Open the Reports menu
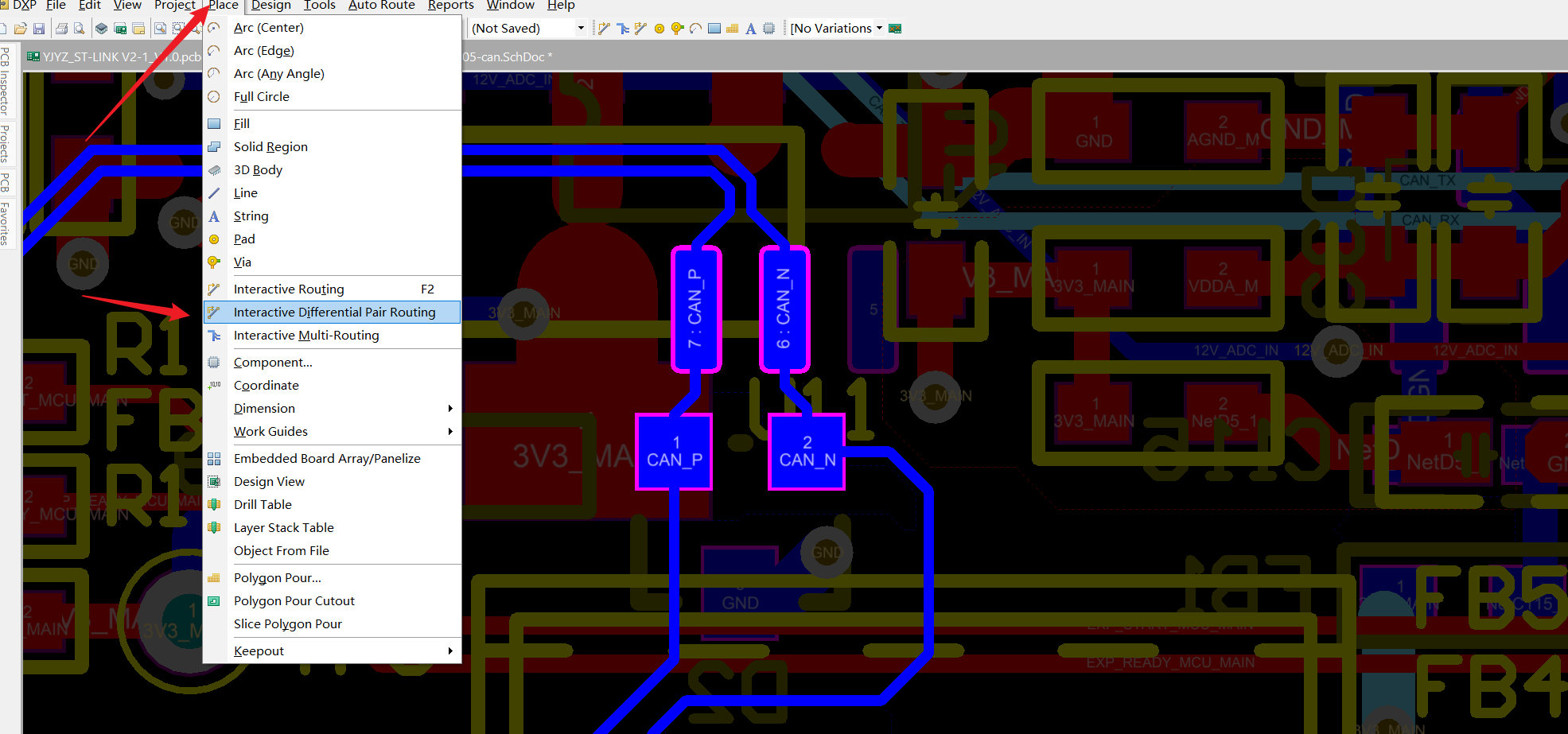 451,6
